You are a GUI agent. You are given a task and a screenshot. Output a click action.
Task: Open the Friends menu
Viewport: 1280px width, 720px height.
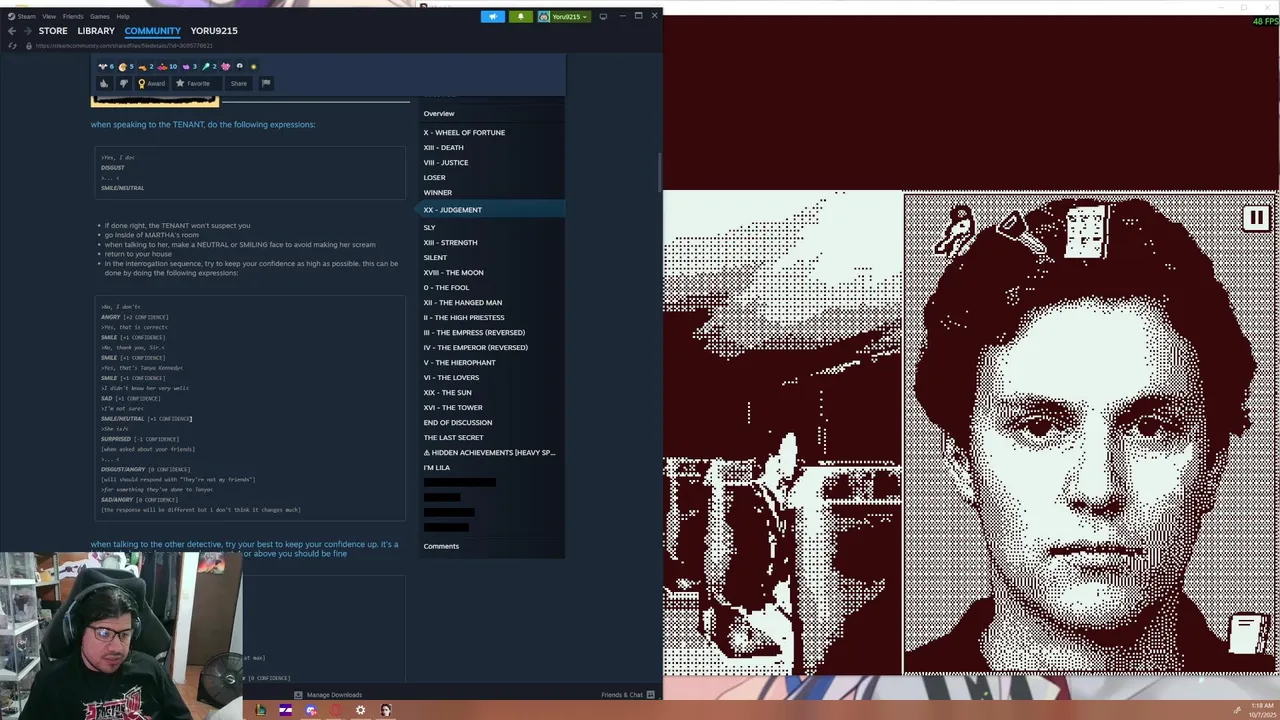[x=73, y=16]
